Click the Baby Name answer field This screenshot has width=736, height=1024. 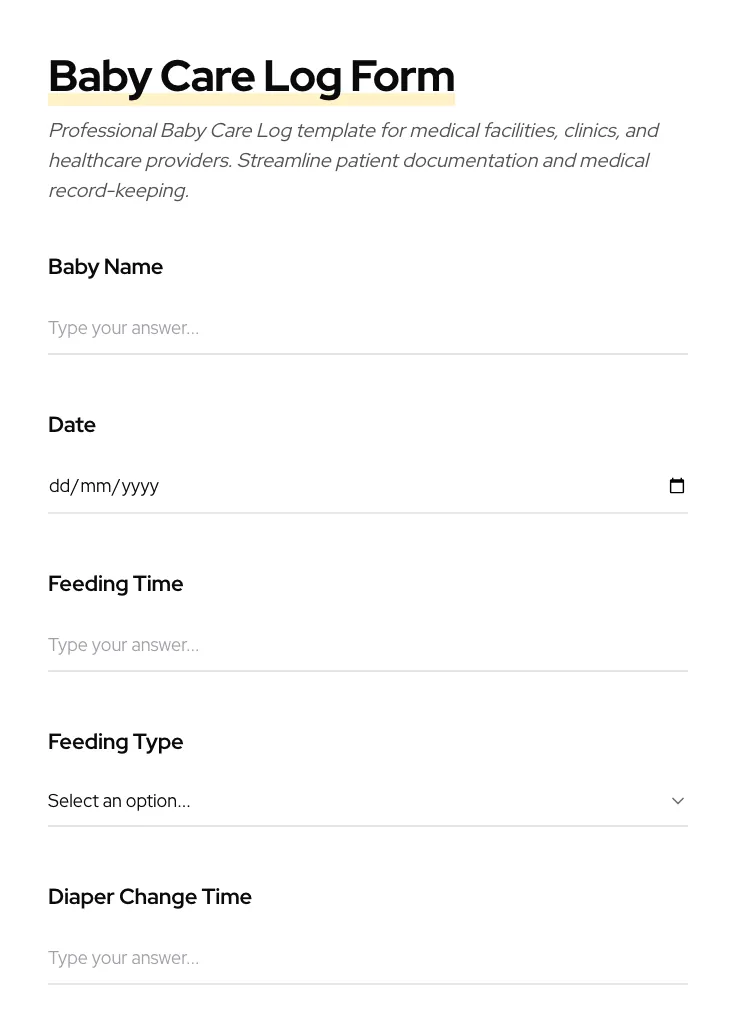(x=368, y=327)
